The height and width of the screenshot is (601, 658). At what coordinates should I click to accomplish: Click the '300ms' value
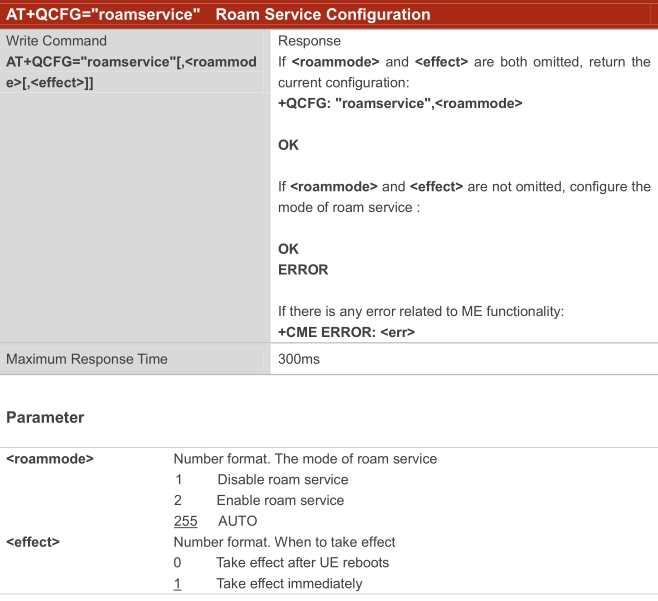pos(299,359)
